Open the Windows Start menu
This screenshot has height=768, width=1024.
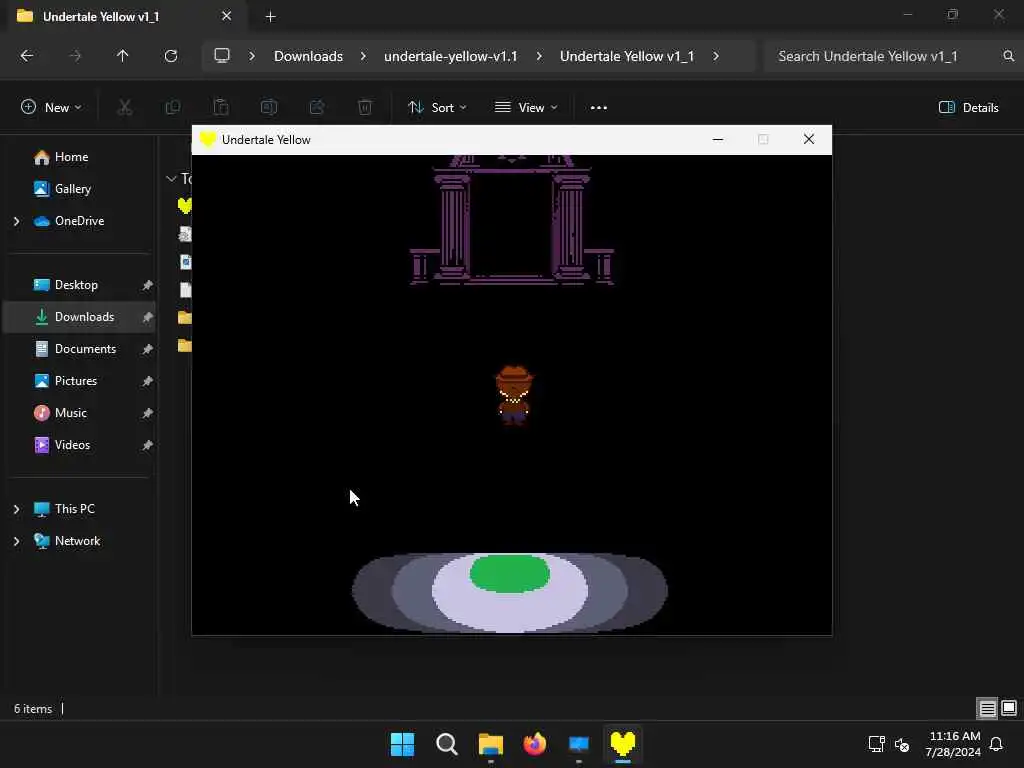click(402, 744)
